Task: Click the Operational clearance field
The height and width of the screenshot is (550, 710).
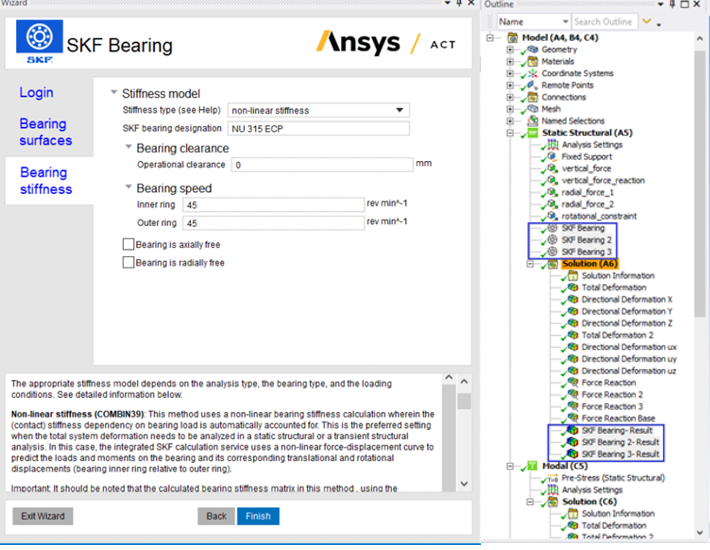Action: tap(322, 165)
